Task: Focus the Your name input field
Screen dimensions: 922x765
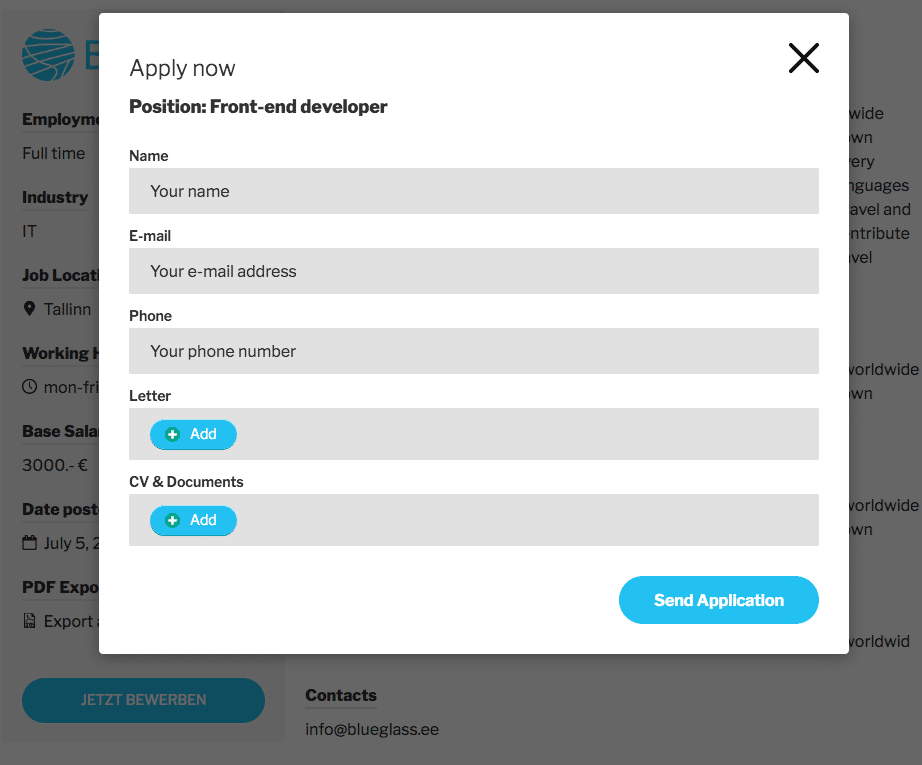Action: tap(473, 191)
